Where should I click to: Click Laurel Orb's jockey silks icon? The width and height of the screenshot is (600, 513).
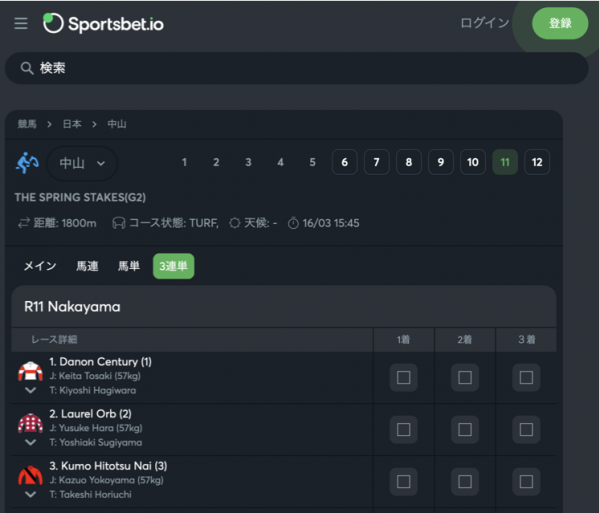(x=30, y=423)
